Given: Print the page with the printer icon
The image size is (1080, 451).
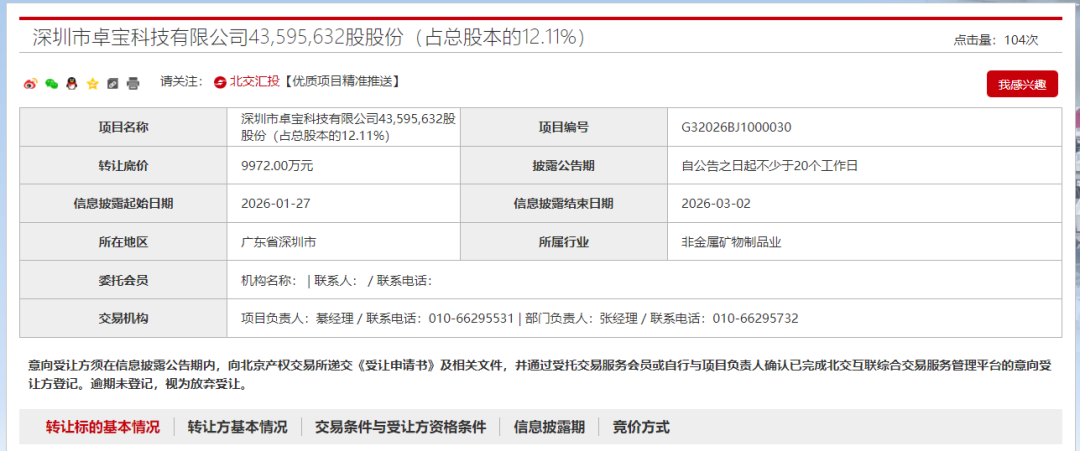Looking at the screenshot, I should 133,83.
